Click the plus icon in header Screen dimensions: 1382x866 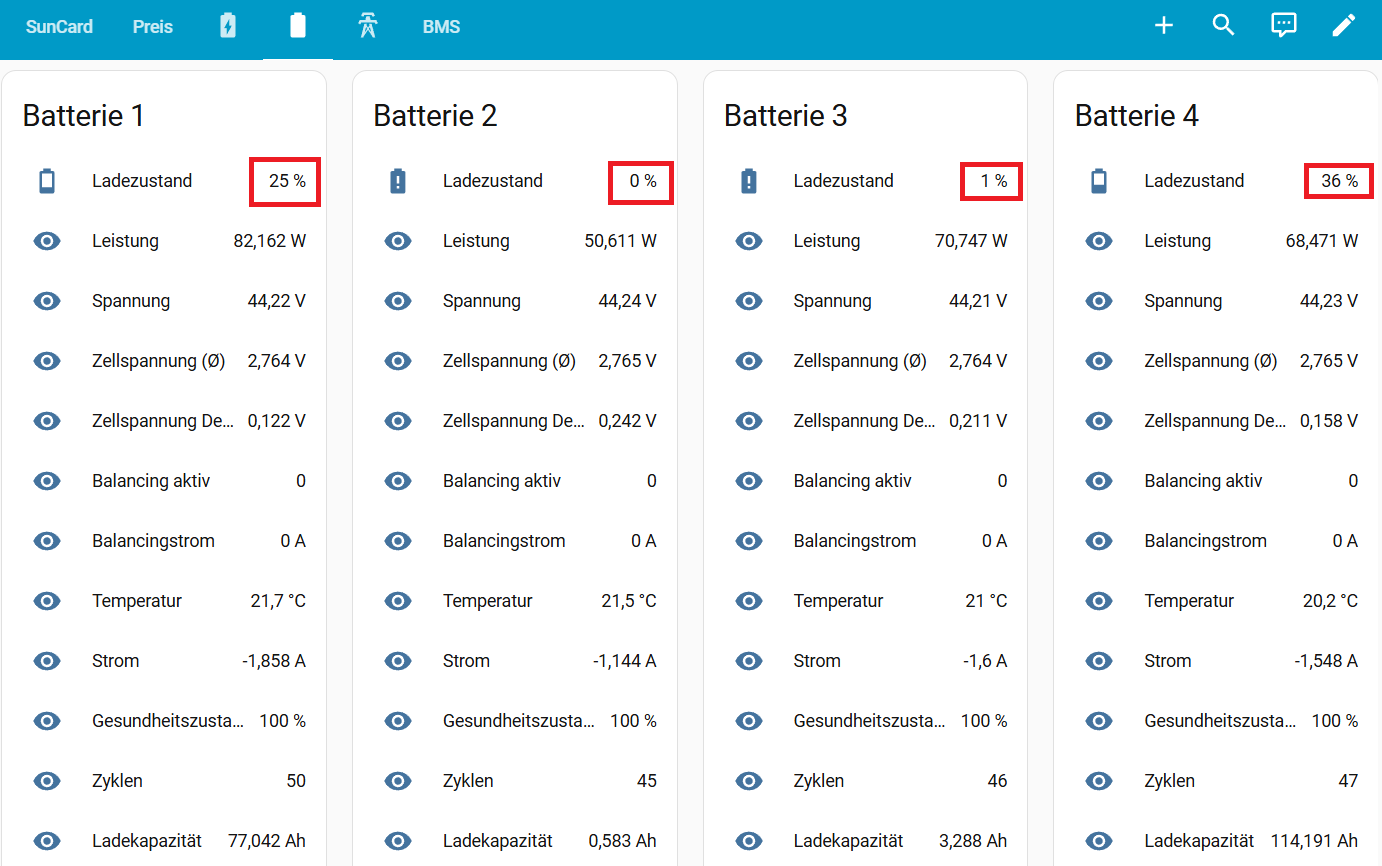1164,26
